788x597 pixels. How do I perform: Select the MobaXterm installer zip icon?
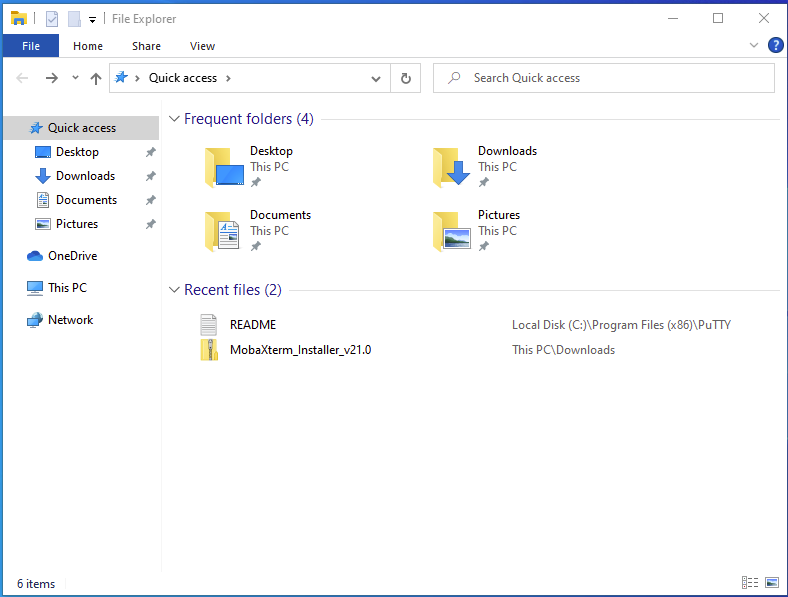point(209,350)
